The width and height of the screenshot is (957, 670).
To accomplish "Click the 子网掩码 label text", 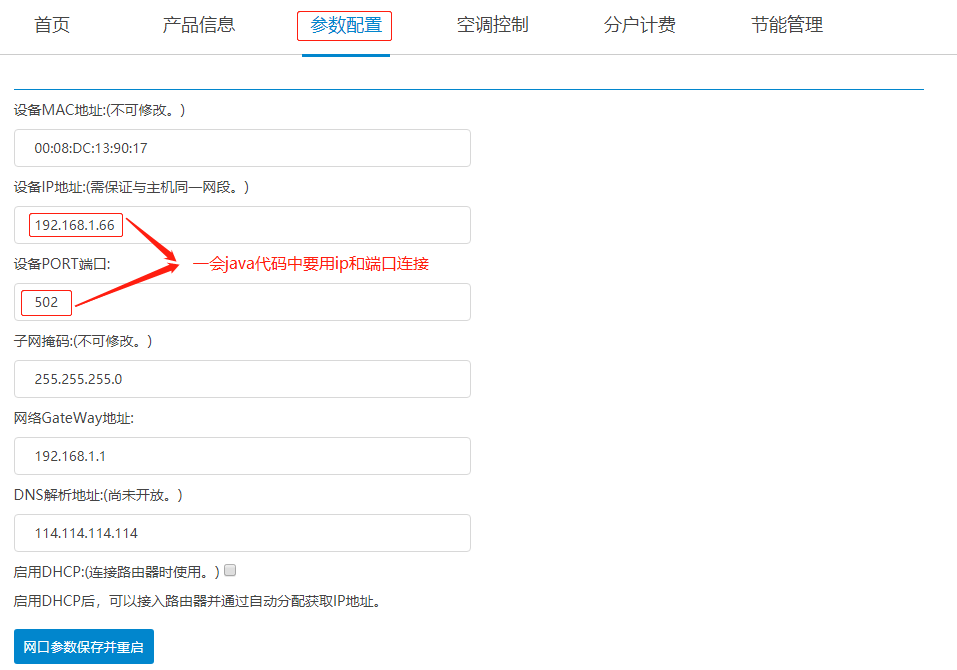I will (x=82, y=341).
